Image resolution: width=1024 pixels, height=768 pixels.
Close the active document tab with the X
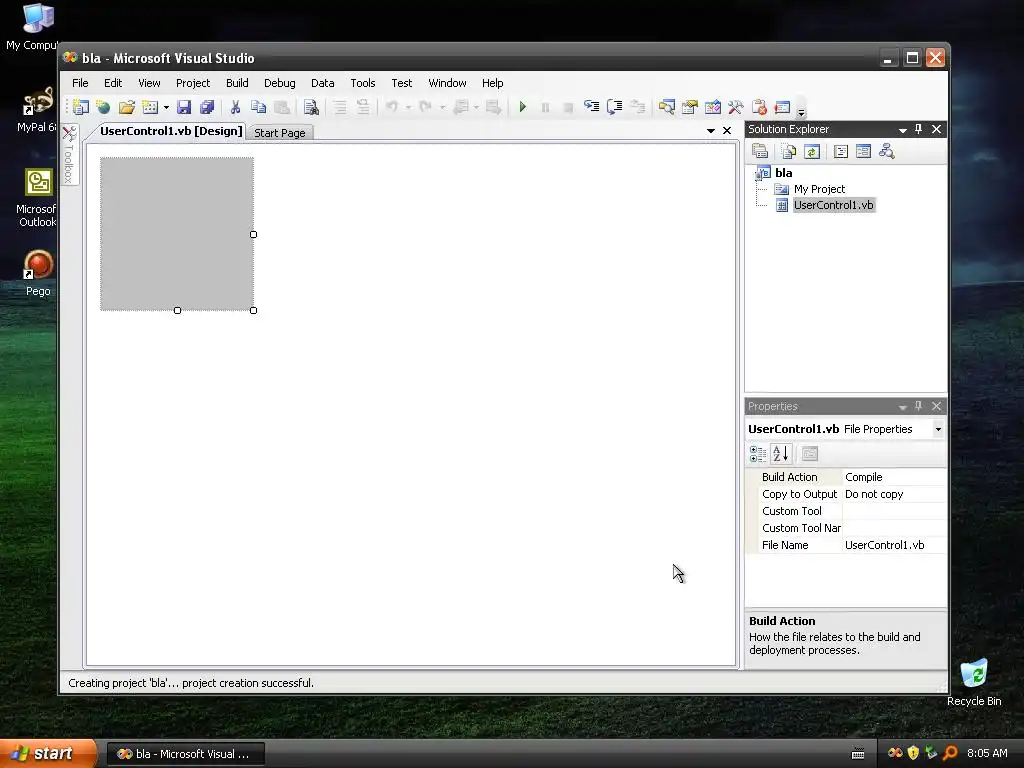click(727, 131)
